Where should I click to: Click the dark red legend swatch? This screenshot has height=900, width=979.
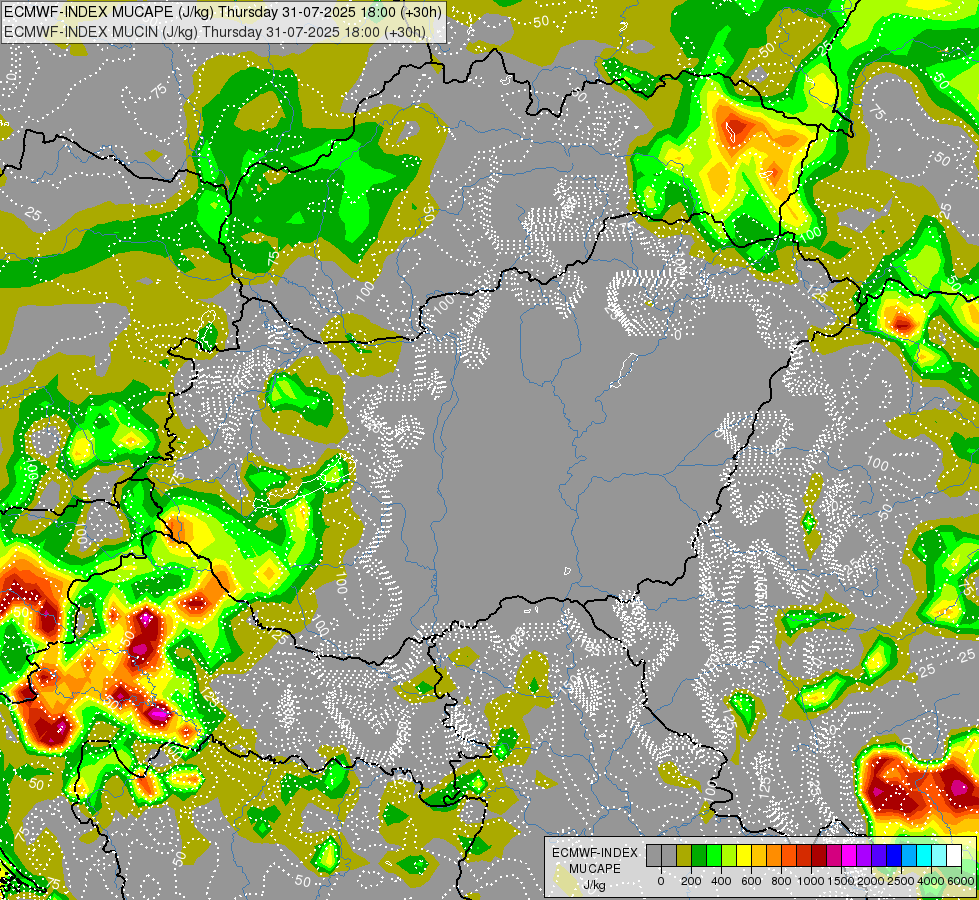tap(819, 856)
